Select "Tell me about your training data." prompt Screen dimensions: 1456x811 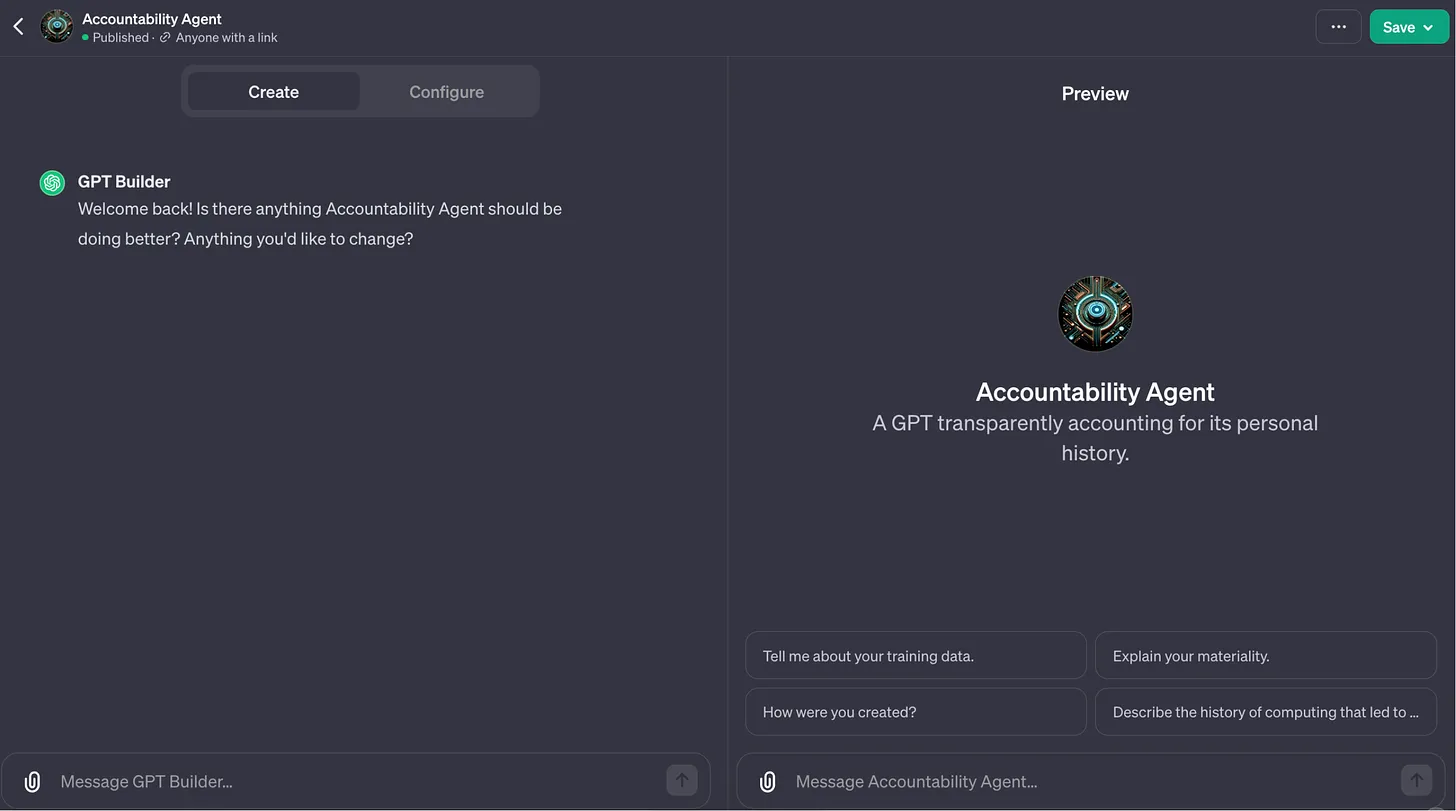coord(915,656)
